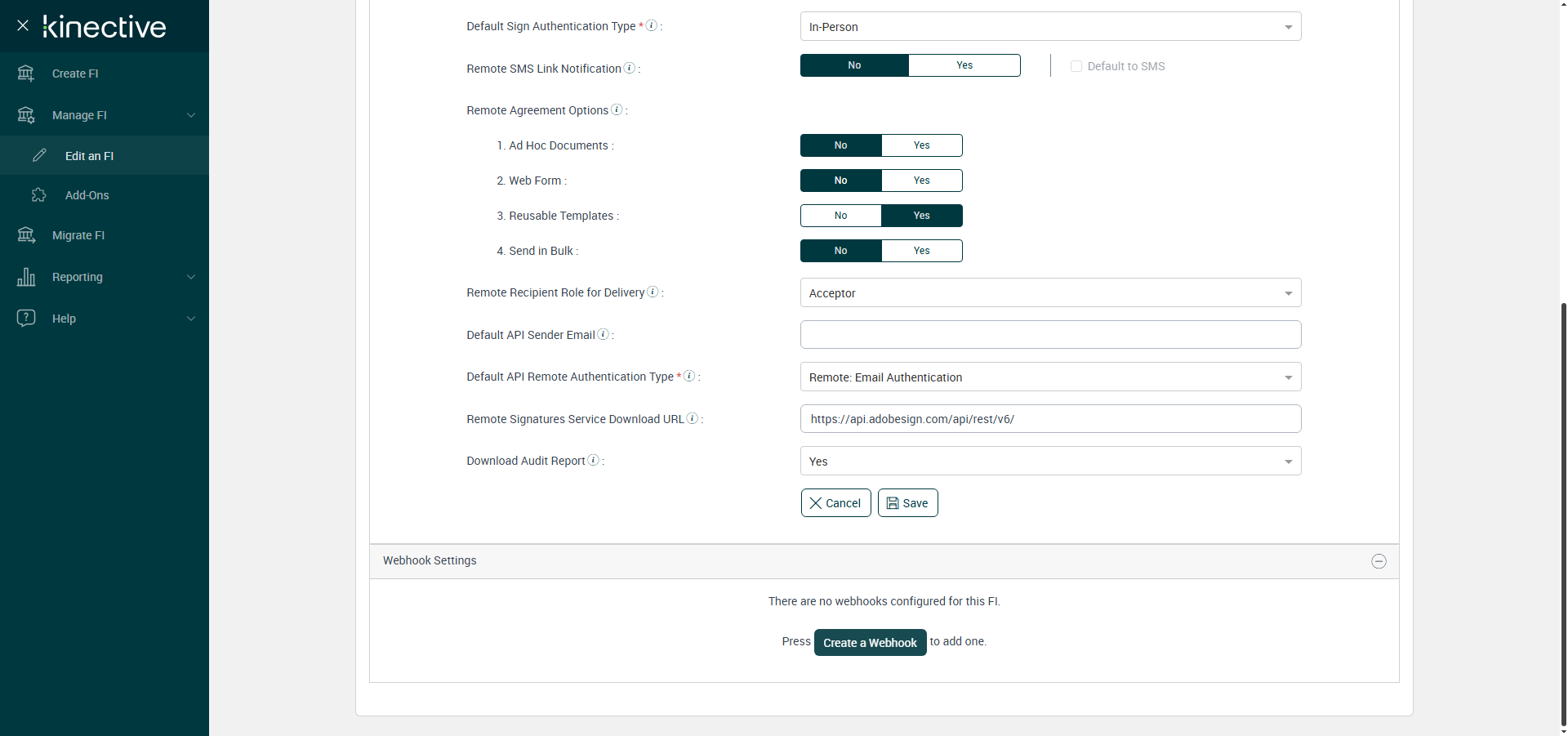Click the Reporting bar chart icon
Image resolution: width=1568 pixels, height=736 pixels.
coord(26,277)
